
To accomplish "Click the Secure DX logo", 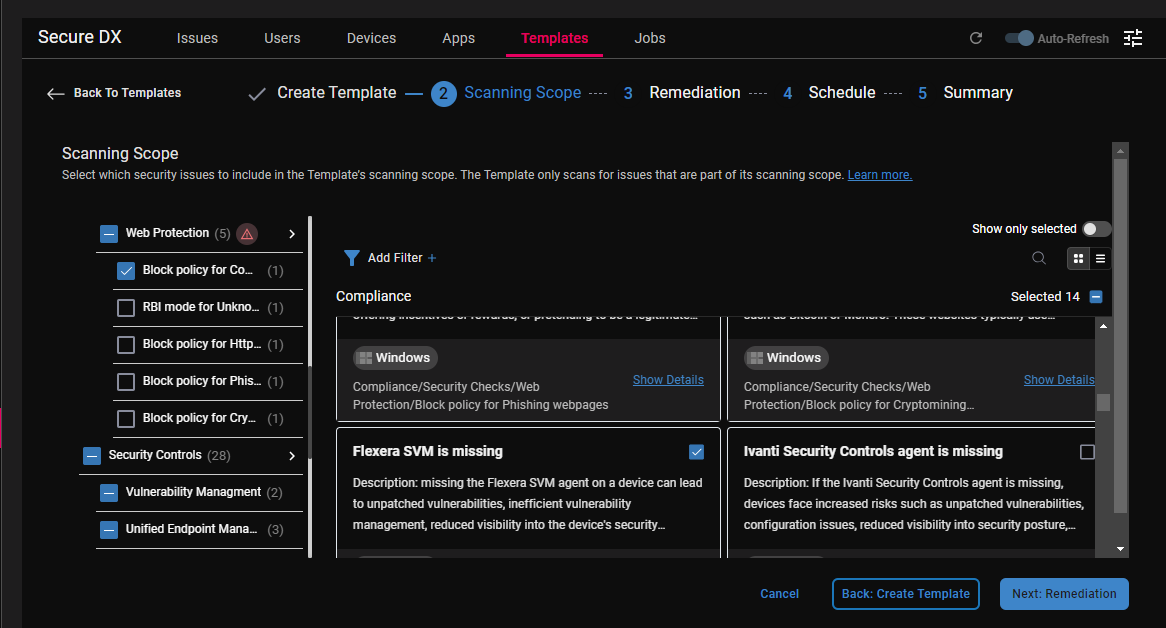I will (x=80, y=37).
